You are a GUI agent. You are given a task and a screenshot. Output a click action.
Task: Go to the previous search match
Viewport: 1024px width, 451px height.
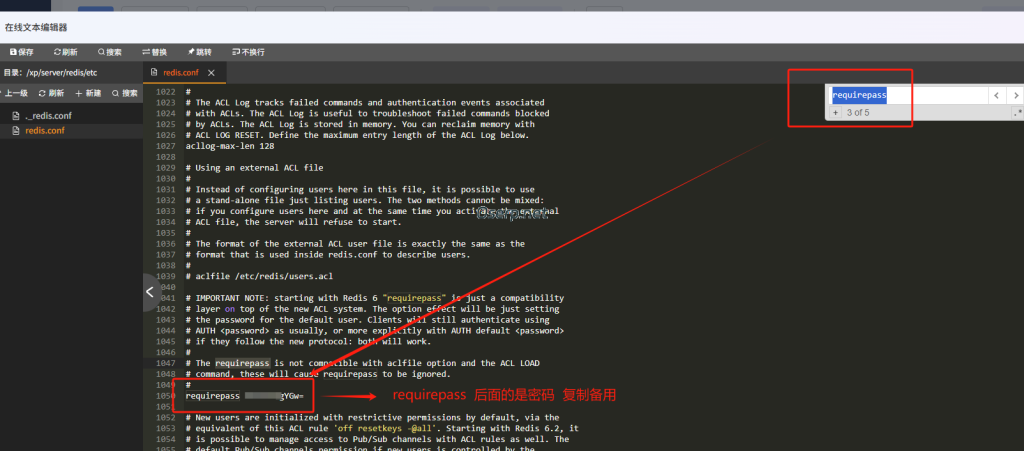point(996,95)
